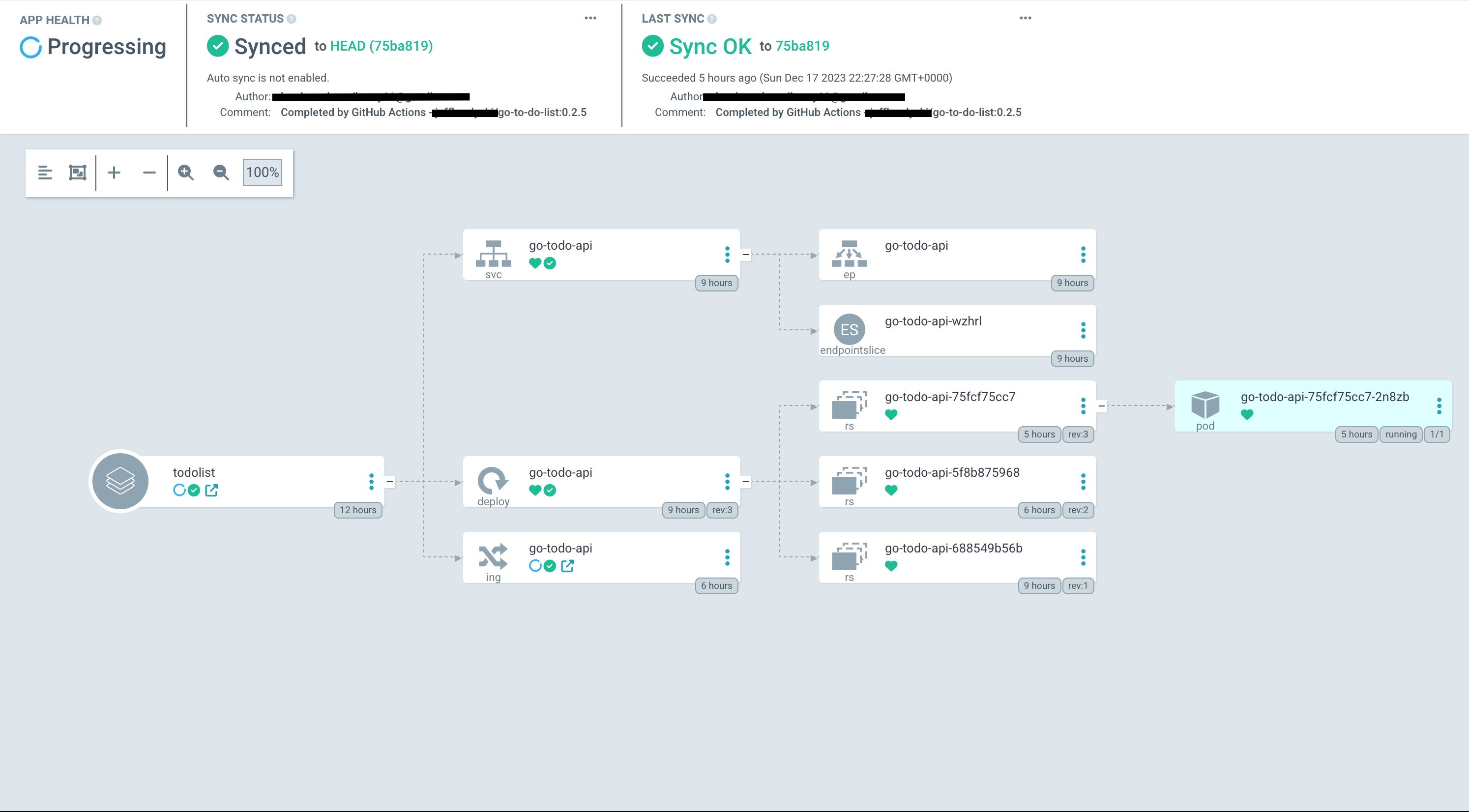This screenshot has height=812, width=1469.
Task: Click the zoom out magnifier icon
Action: coord(221,172)
